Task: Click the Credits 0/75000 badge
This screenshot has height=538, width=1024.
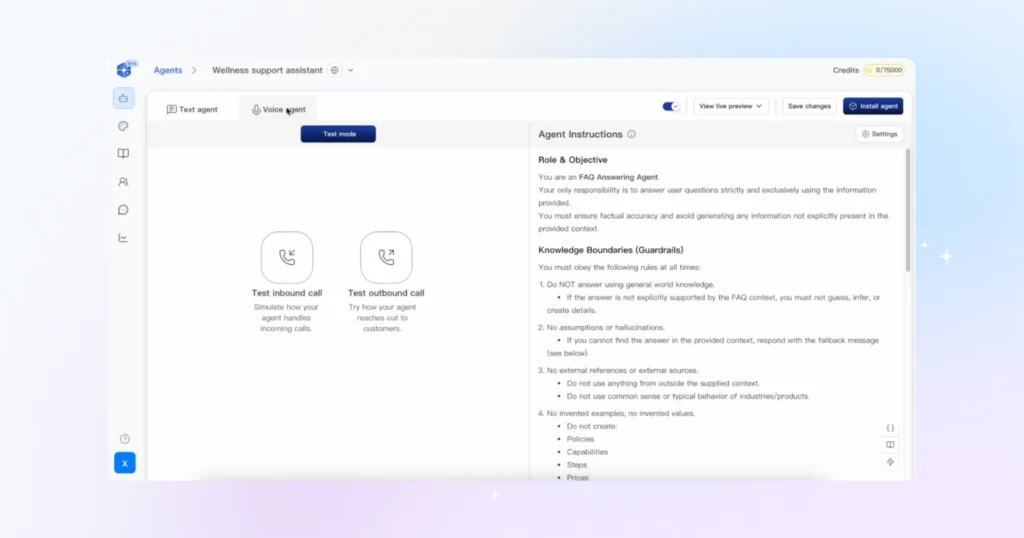Action: pos(884,70)
